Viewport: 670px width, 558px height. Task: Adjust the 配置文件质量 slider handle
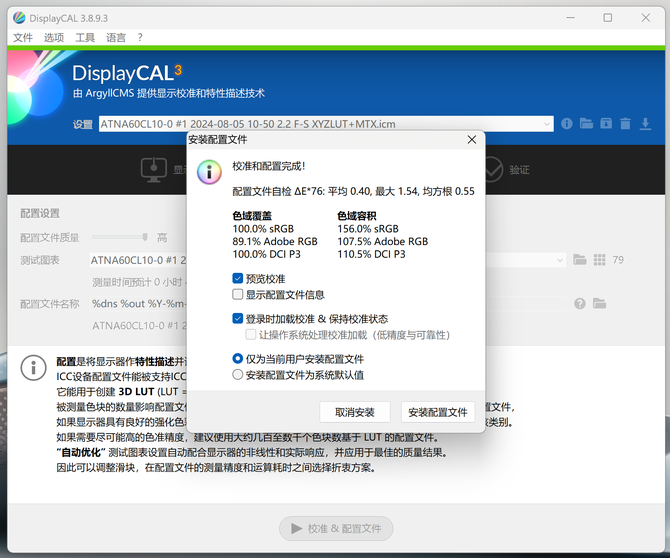point(145,237)
